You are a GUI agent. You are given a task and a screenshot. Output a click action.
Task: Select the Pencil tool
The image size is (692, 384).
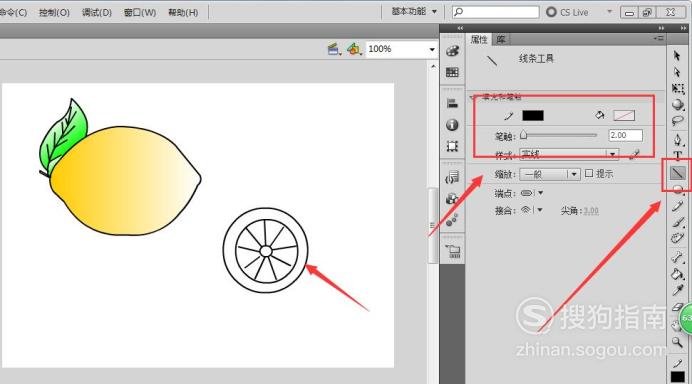[x=677, y=206]
